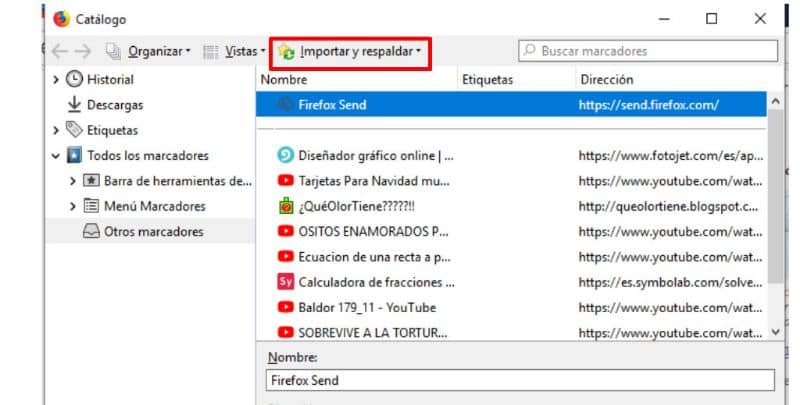Expand the Historial tree node
This screenshot has width=800, height=405.
[56, 80]
